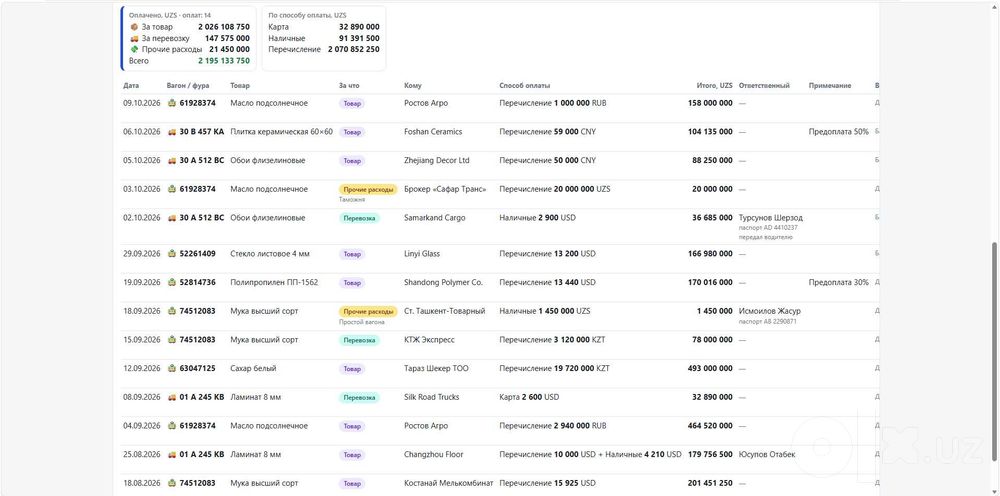Viewport: 1000px width, 496px height.
Task: Click the Товар tag in the Тараз Шекер ТОО row
Action: (352, 368)
